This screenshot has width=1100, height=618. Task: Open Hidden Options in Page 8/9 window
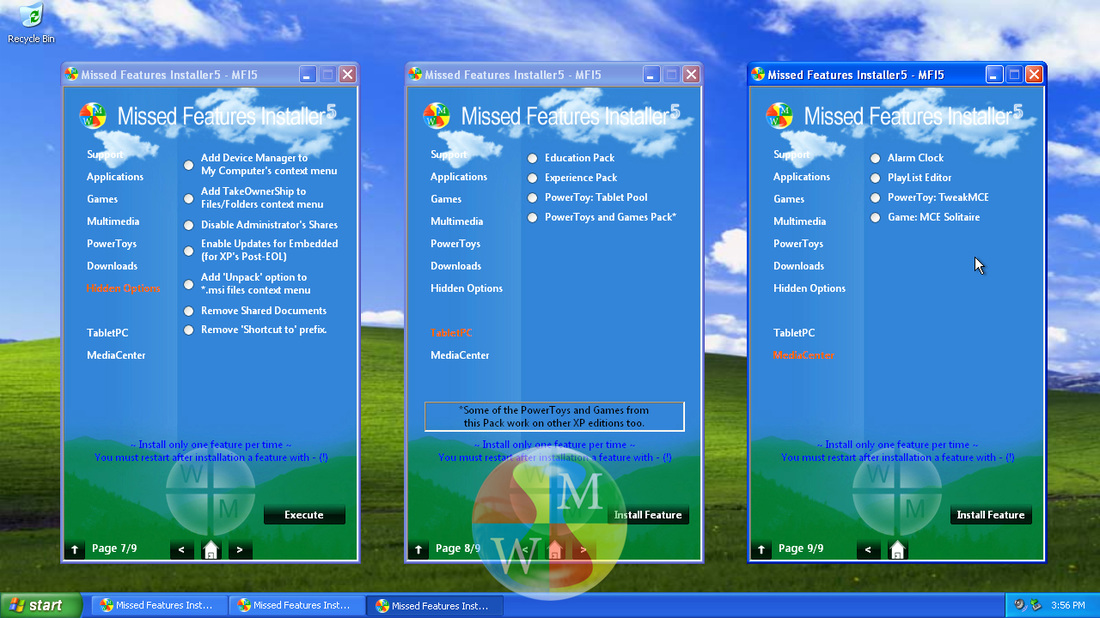[467, 288]
